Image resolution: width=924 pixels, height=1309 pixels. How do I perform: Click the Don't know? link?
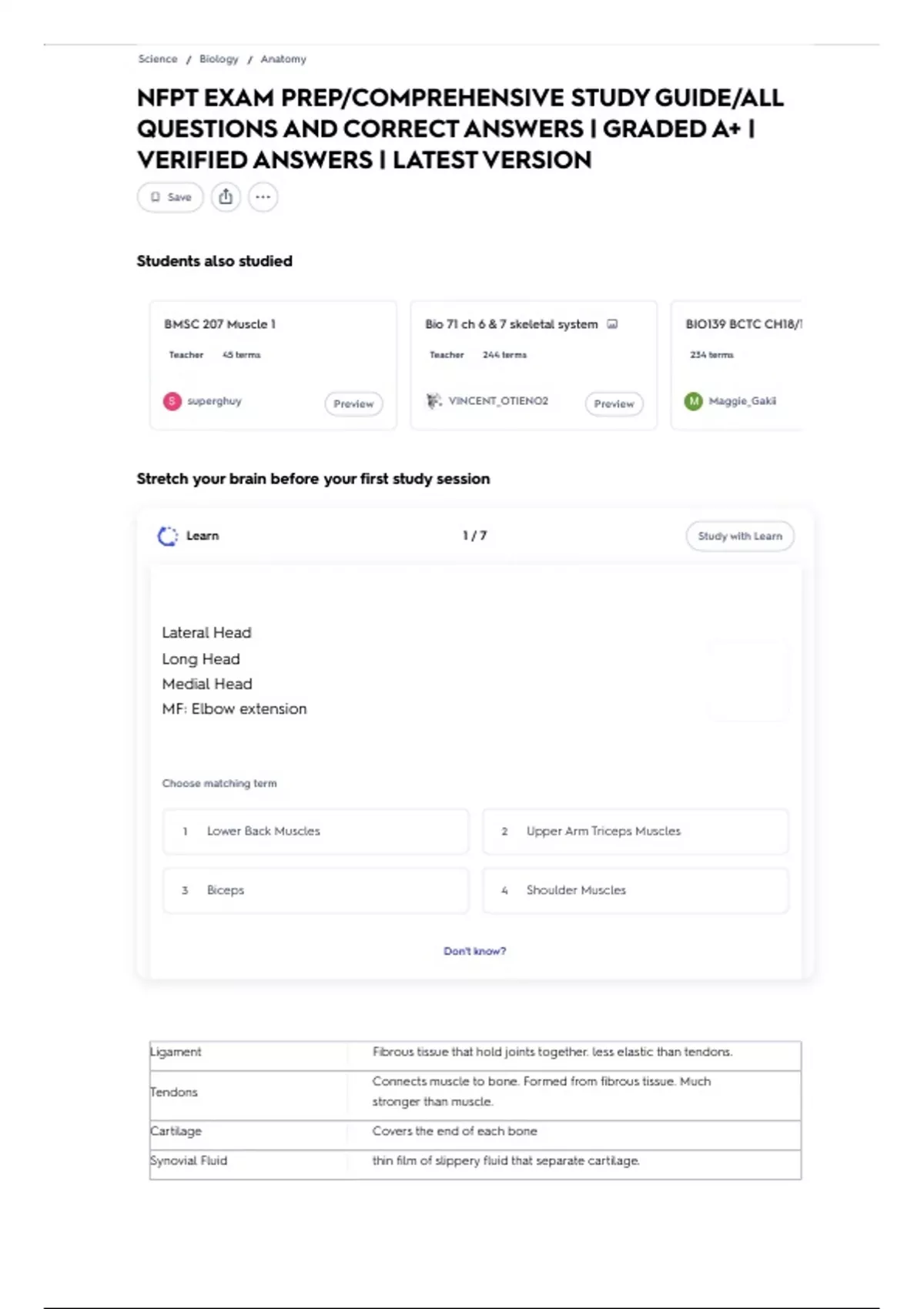(474, 952)
